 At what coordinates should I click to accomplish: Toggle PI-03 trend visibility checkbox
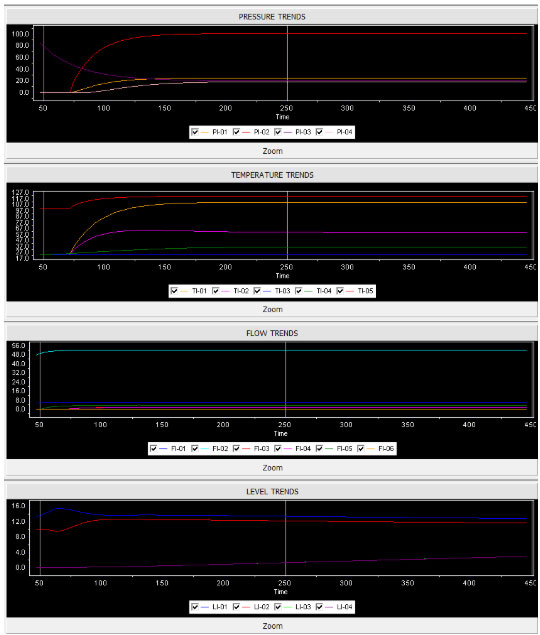[x=278, y=132]
